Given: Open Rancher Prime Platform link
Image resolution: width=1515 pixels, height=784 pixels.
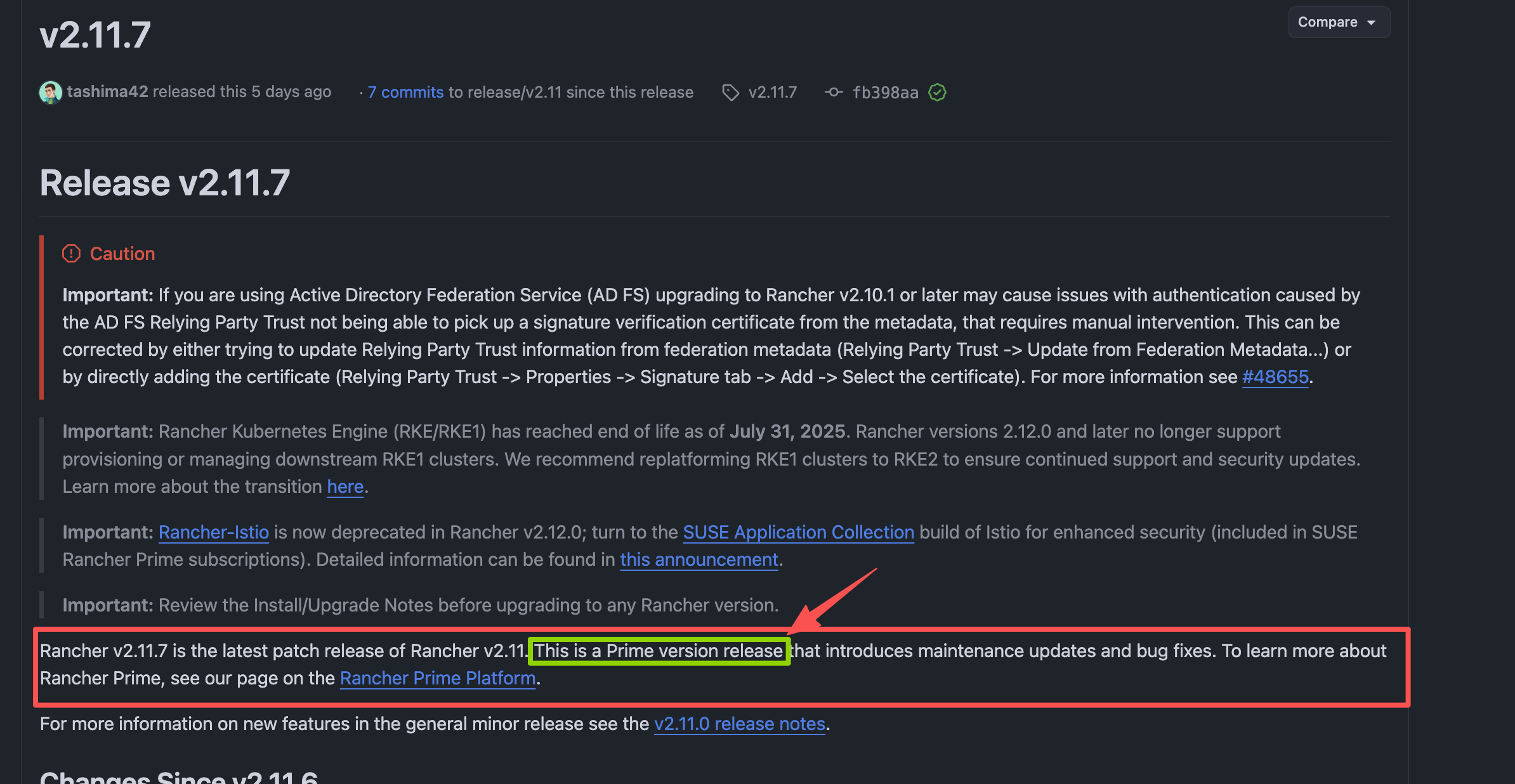Looking at the screenshot, I should pos(438,678).
